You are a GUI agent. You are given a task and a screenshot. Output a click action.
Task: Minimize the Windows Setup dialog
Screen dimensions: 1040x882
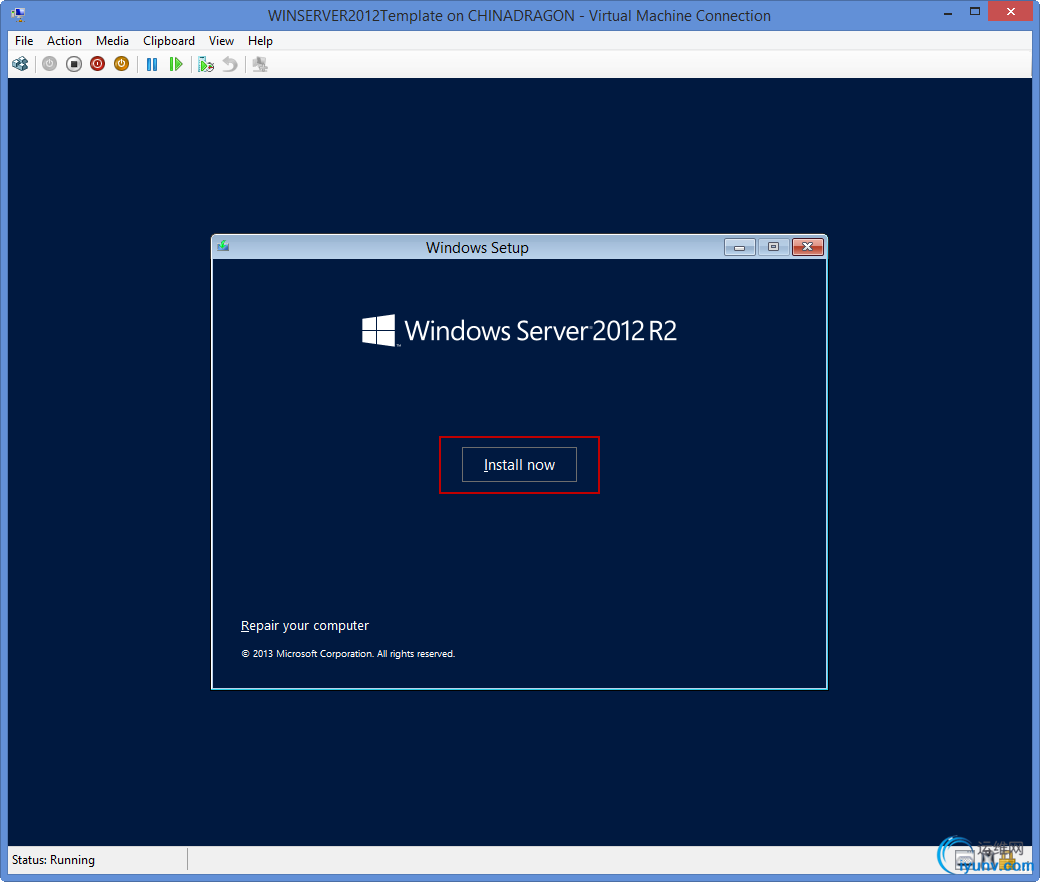(740, 247)
